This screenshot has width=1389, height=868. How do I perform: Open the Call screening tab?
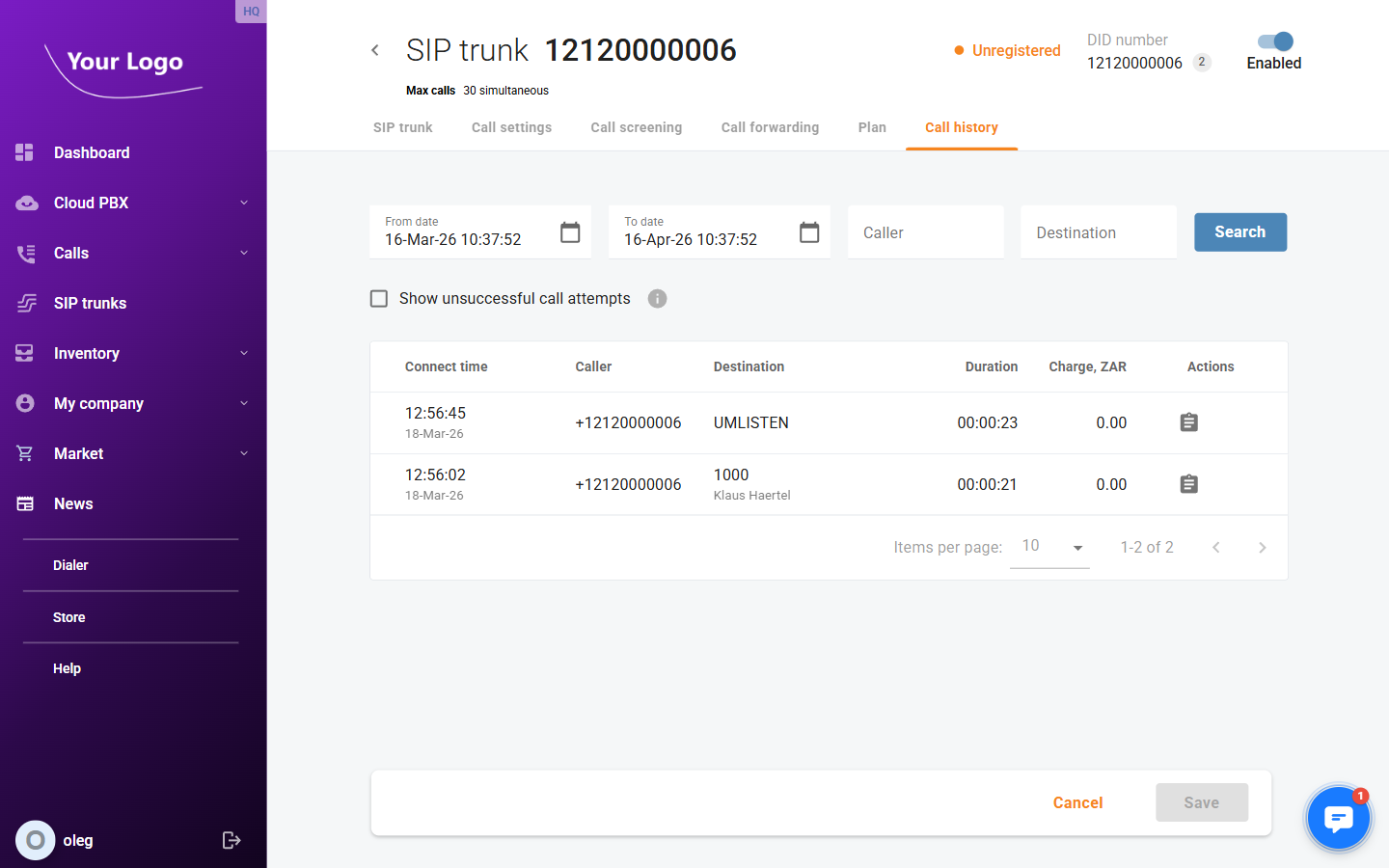point(636,127)
